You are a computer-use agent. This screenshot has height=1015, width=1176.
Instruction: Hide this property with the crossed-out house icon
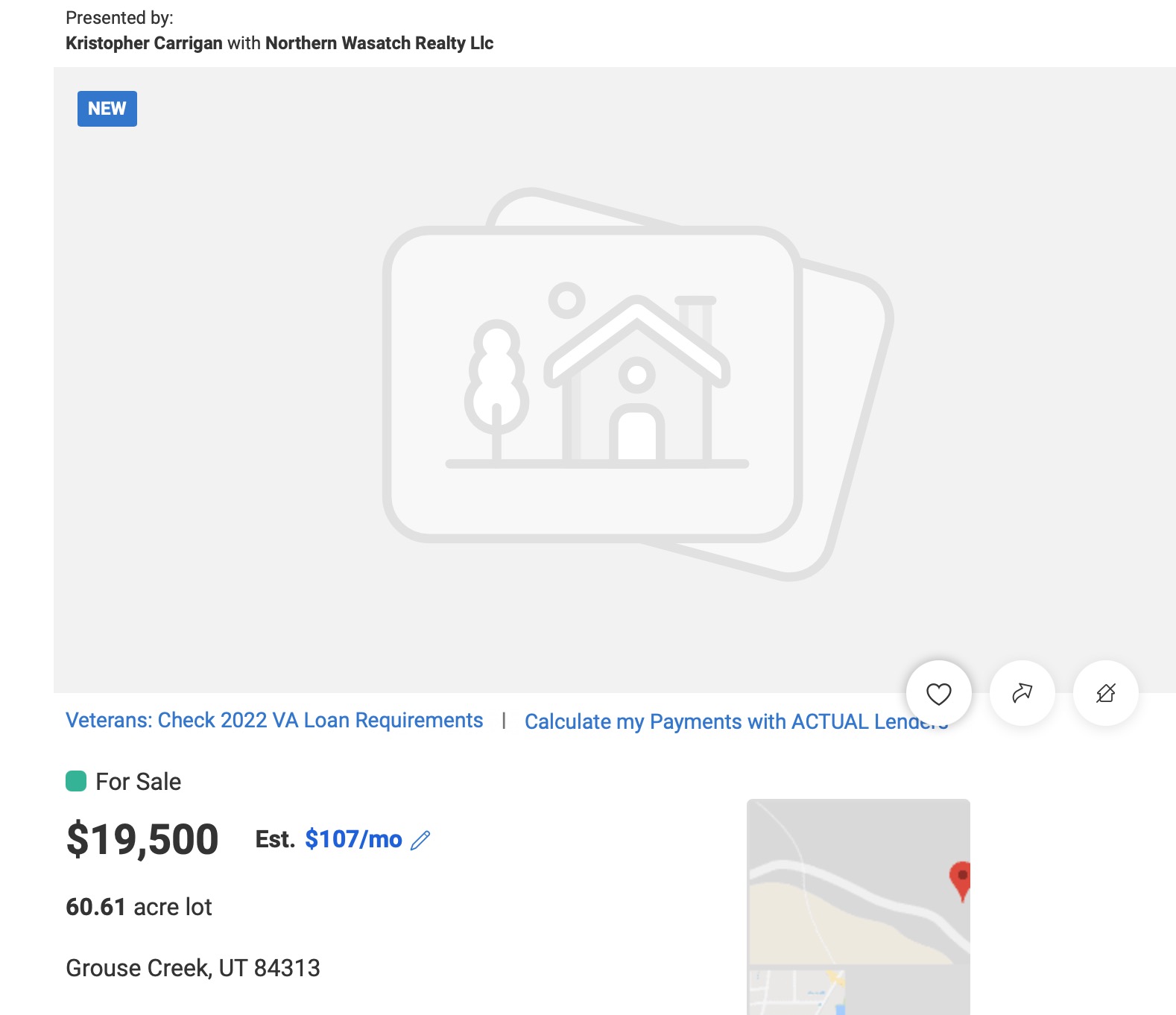tap(1105, 694)
